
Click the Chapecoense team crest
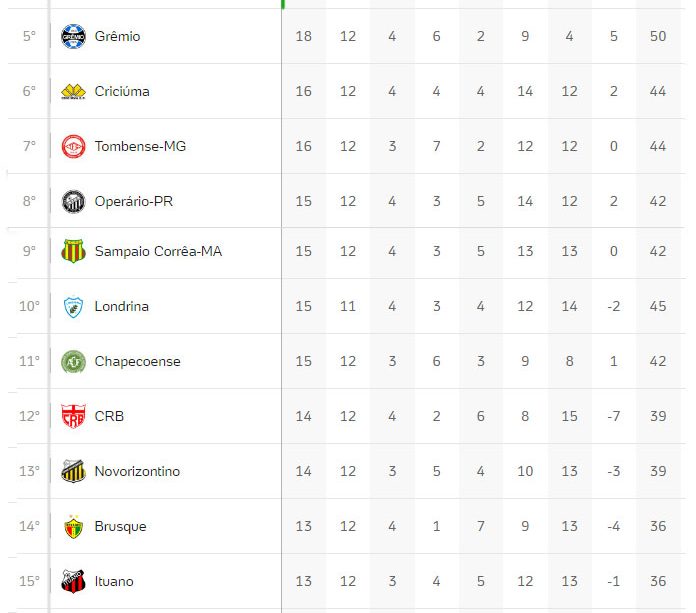click(x=73, y=361)
